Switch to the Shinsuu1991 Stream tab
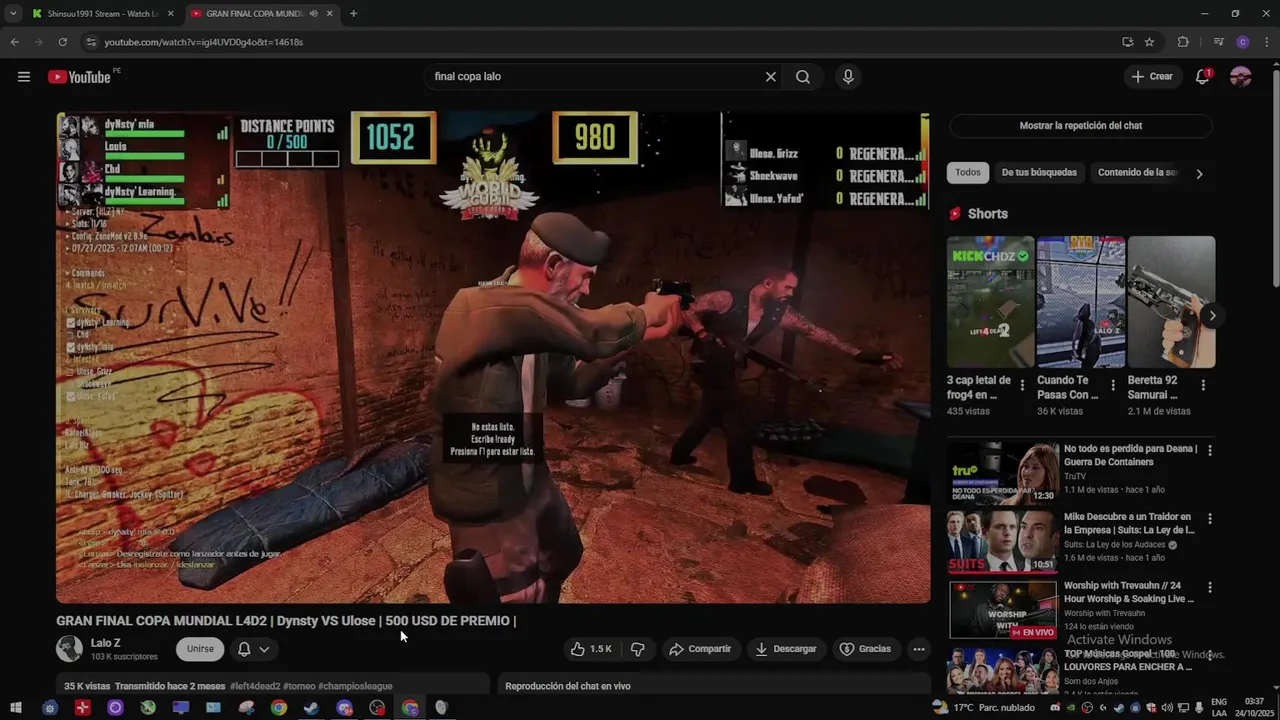1280x720 pixels. pos(101,14)
